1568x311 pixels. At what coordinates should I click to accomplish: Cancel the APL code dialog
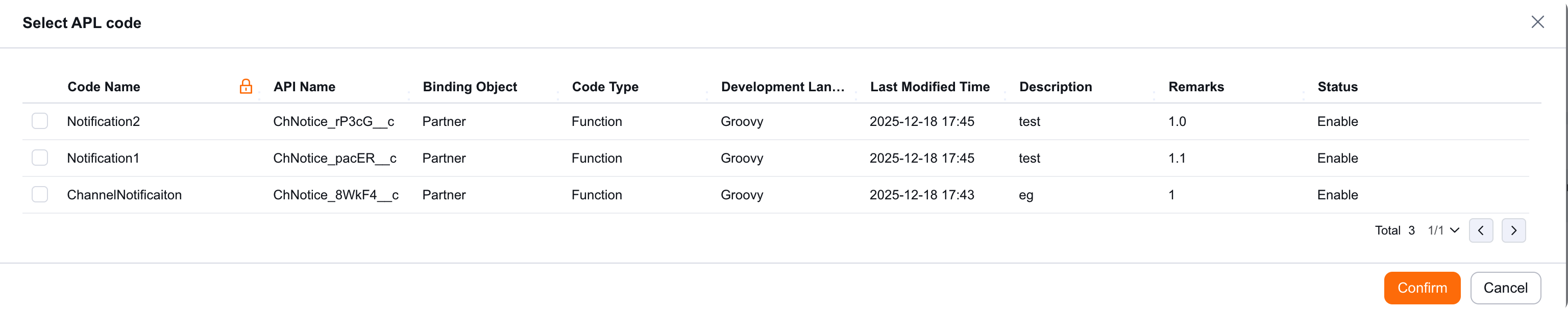(1505, 288)
